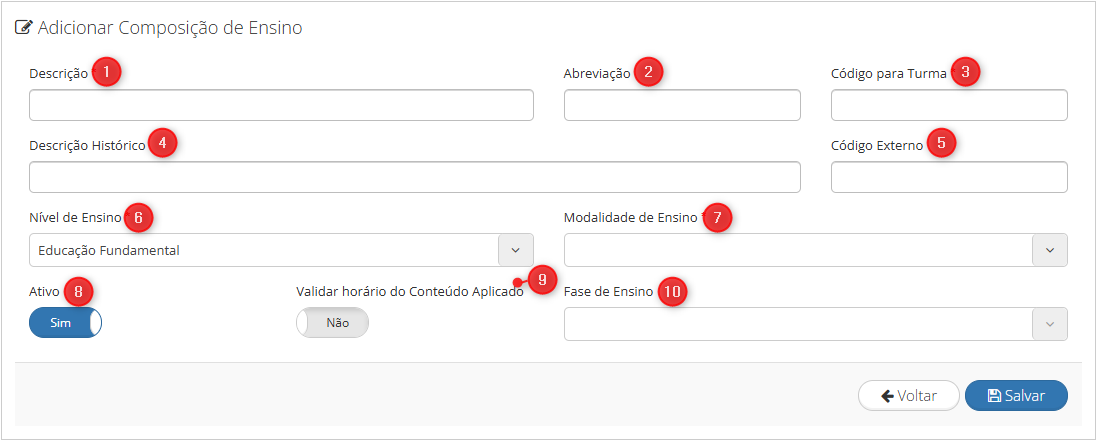Toggle the Ativo switch set to Sim
The image size is (1097, 441).
pos(65,323)
